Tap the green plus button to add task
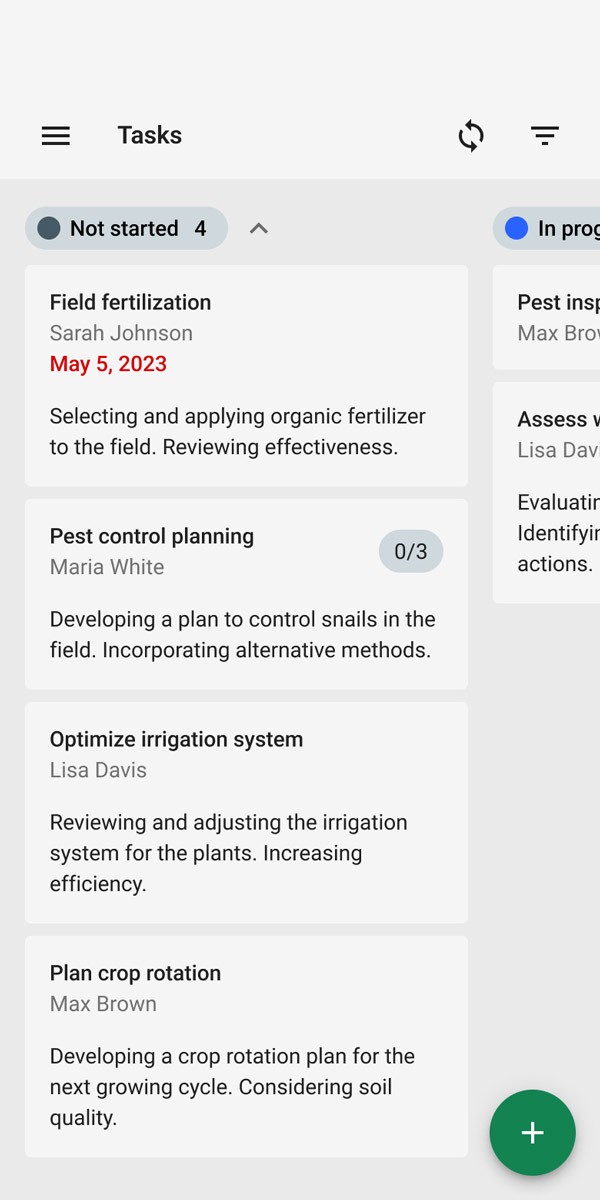Screen dimensions: 600x1200 point(532,1132)
